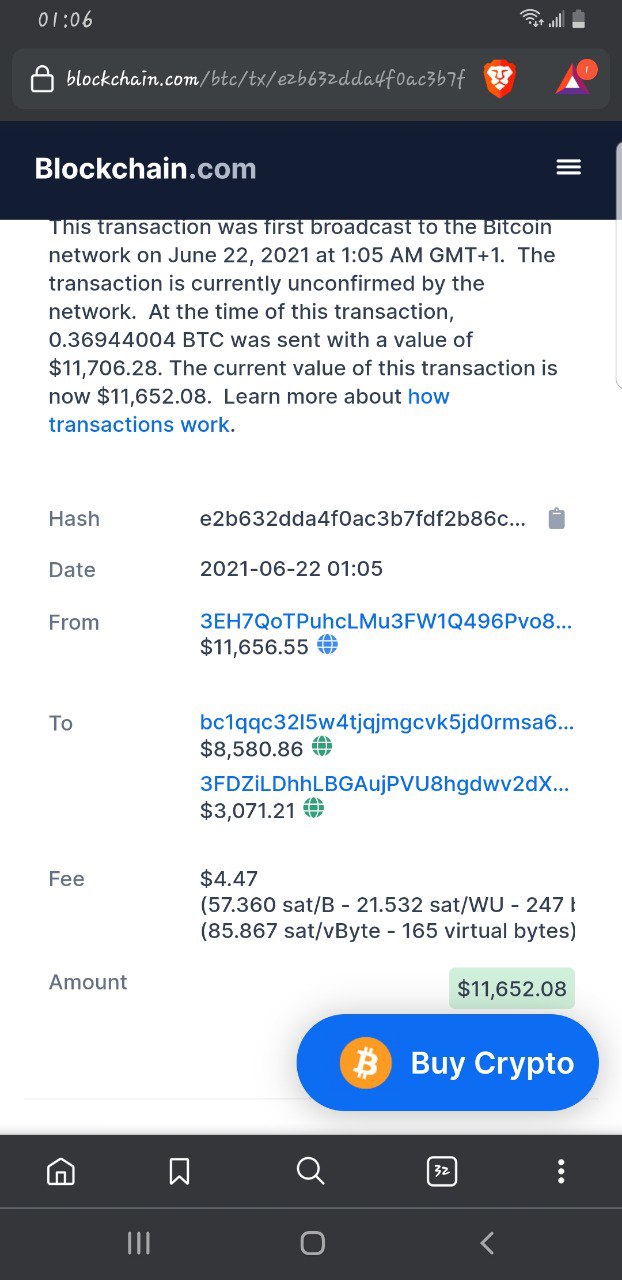Open recipient address bc1qqc32l5w4tjqjmgcvk5jd0rmsa6
This screenshot has height=1280, width=622.
(x=387, y=722)
